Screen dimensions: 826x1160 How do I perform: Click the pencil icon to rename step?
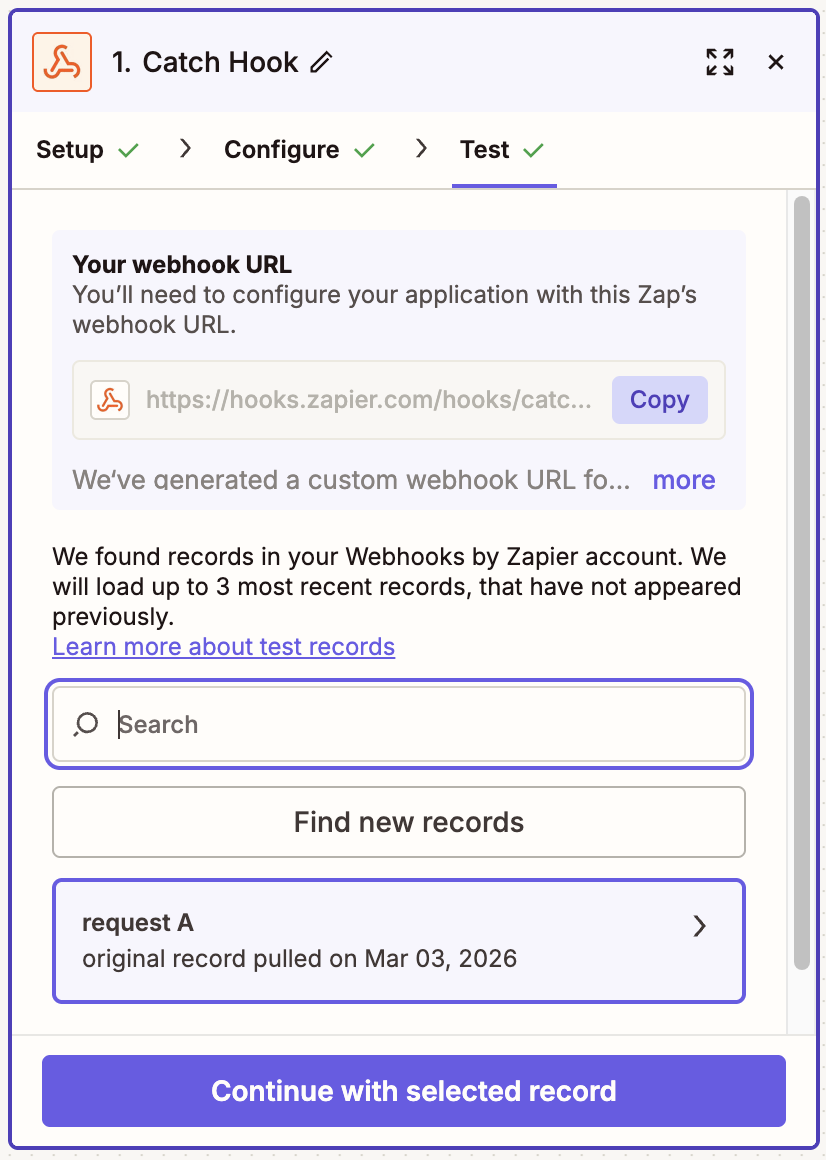coord(321,62)
